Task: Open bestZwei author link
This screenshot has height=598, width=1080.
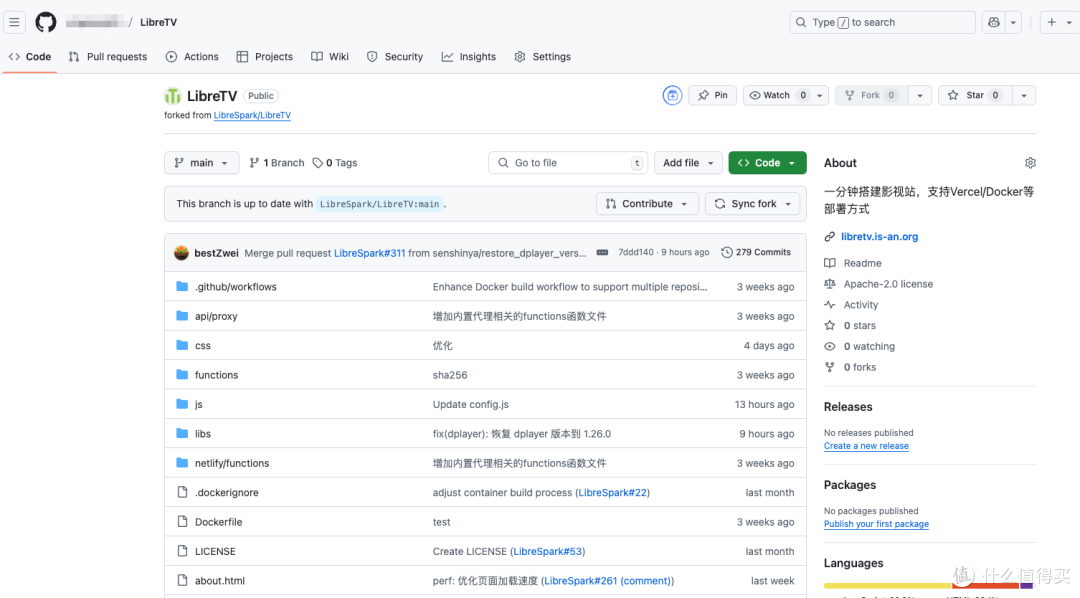Action: [216, 253]
